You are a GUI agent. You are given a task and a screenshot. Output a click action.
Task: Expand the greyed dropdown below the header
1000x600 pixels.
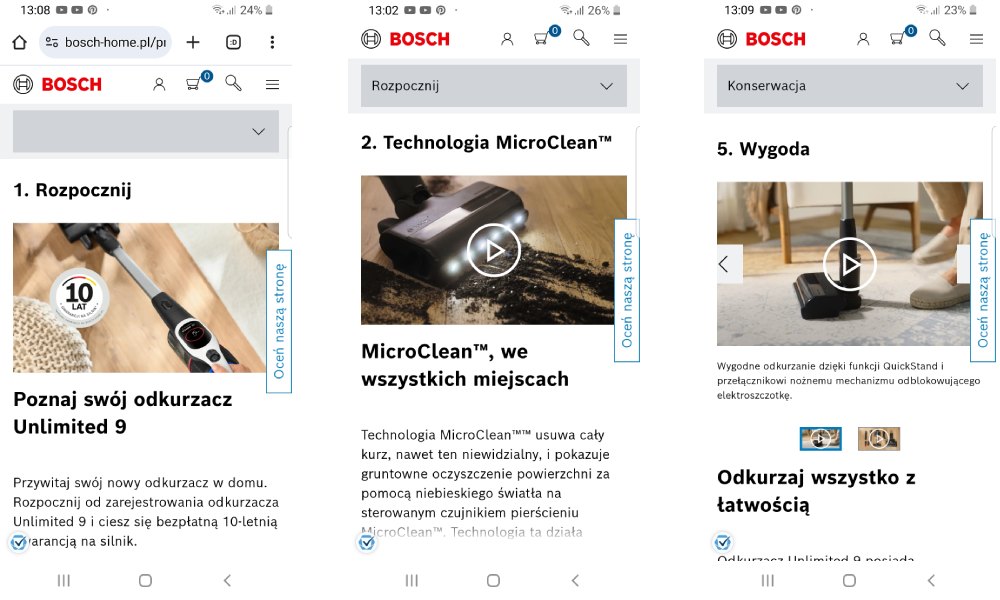tap(145, 131)
